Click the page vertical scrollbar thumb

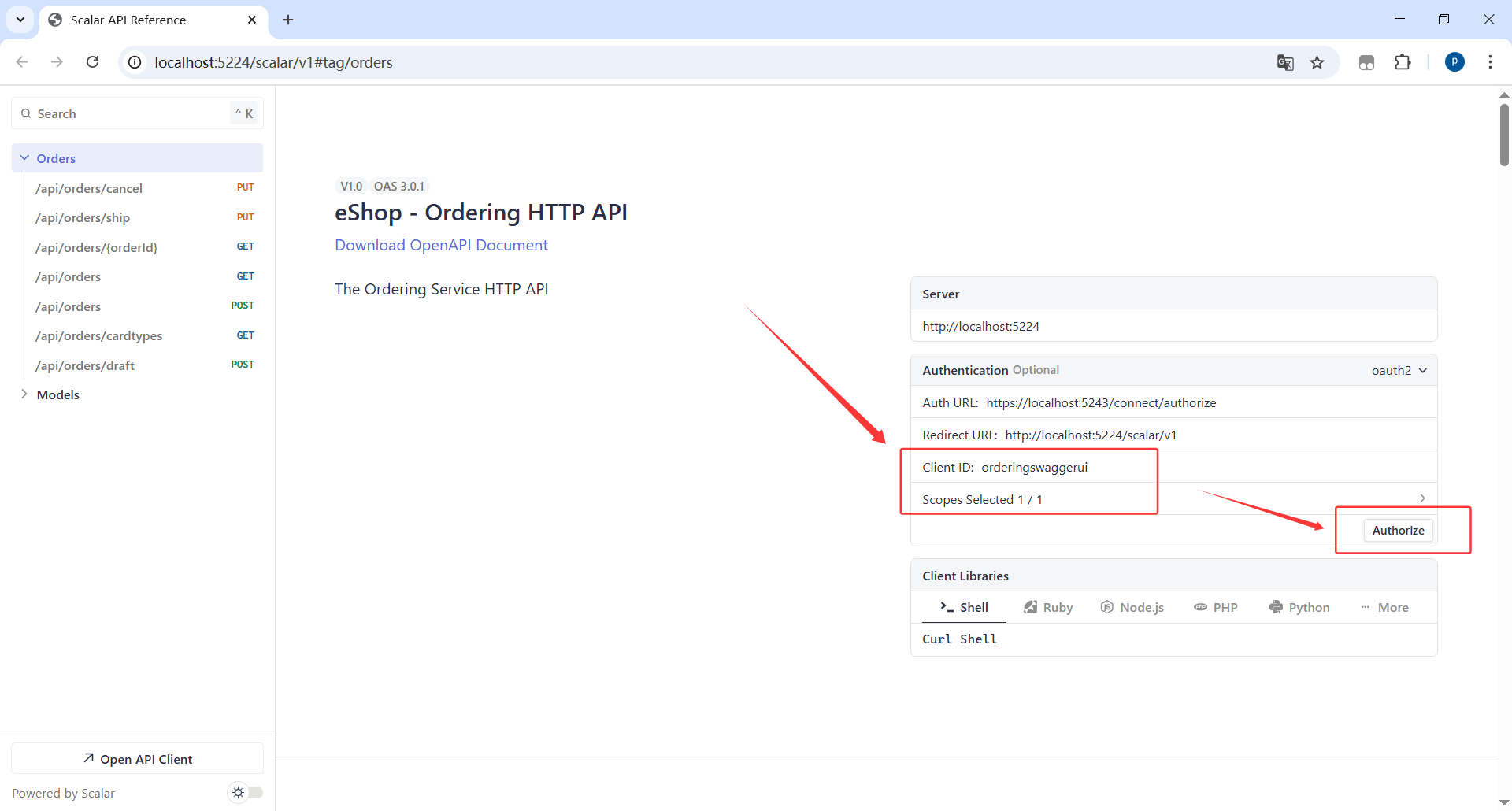tap(1504, 135)
